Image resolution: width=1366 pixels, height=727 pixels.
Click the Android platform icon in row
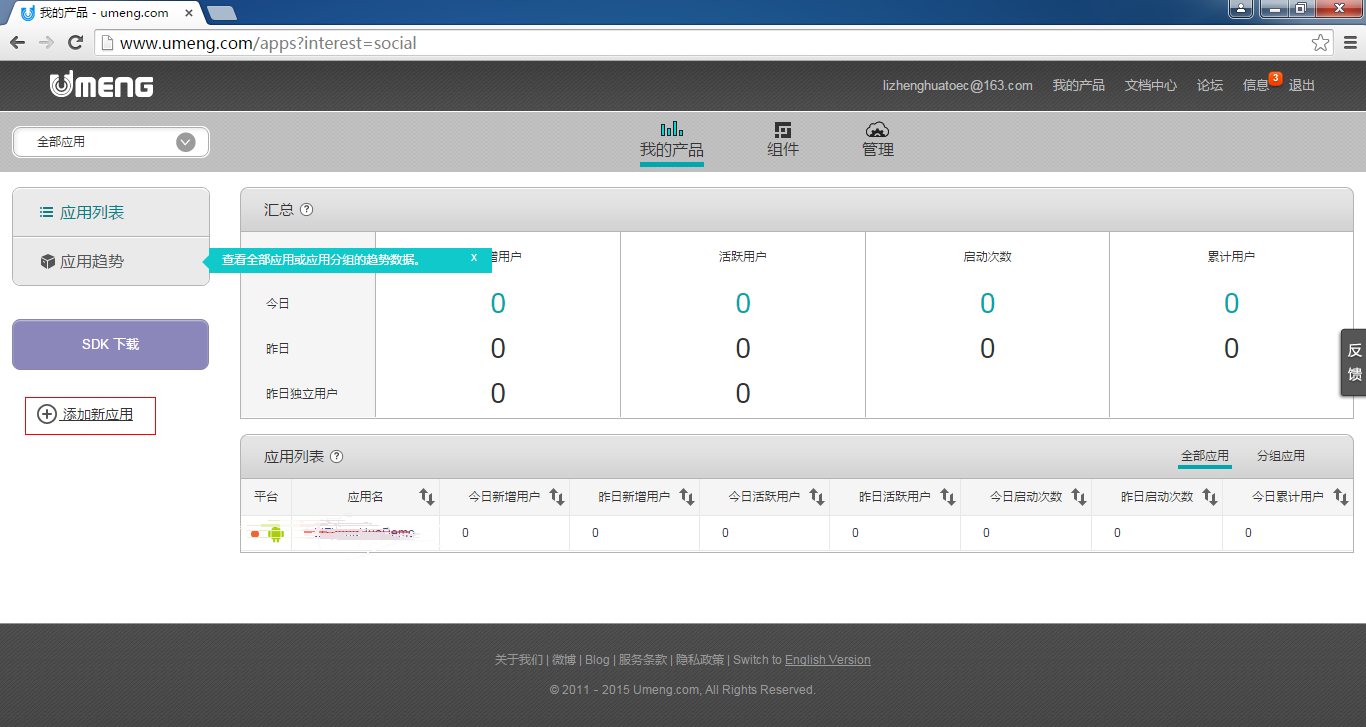275,533
